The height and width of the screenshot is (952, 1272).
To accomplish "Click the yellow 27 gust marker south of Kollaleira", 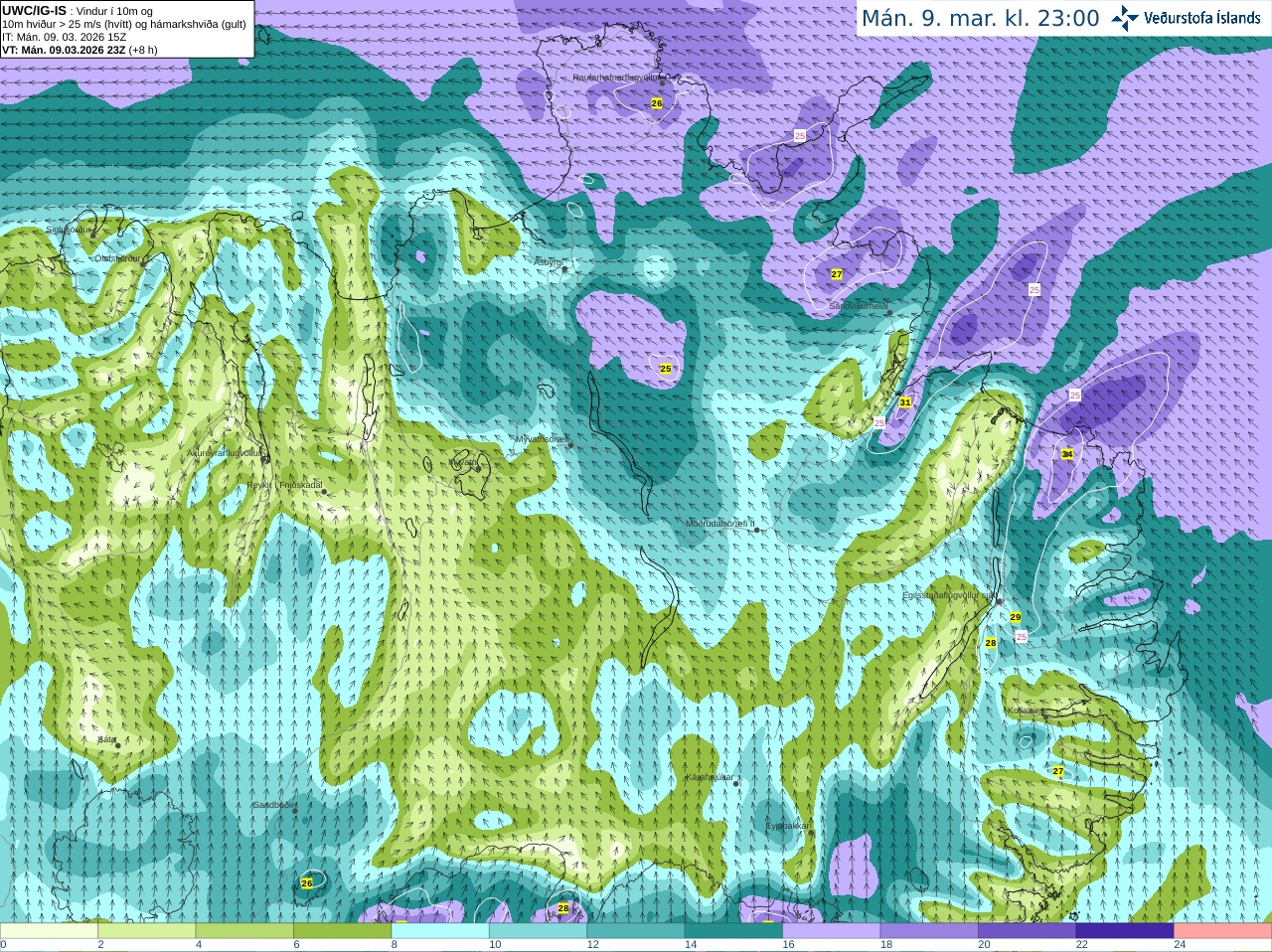I will tap(1058, 772).
